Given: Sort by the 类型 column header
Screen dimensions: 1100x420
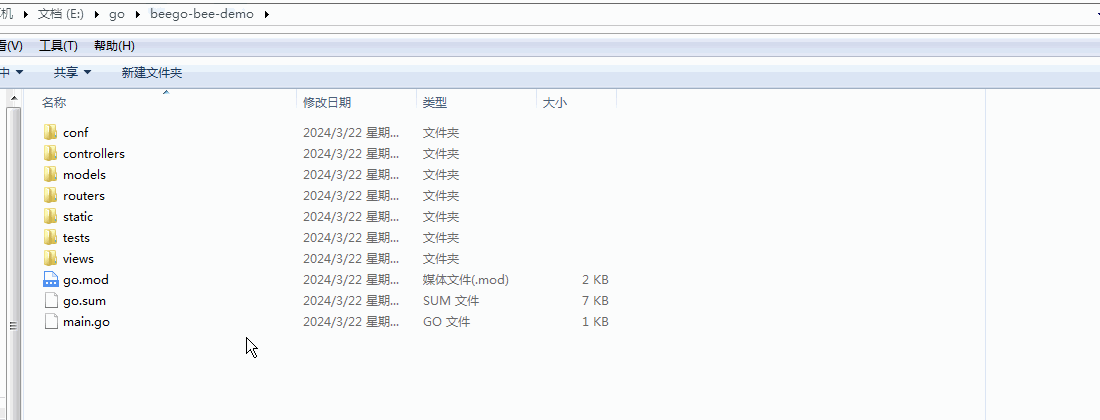Looking at the screenshot, I should tap(434, 102).
